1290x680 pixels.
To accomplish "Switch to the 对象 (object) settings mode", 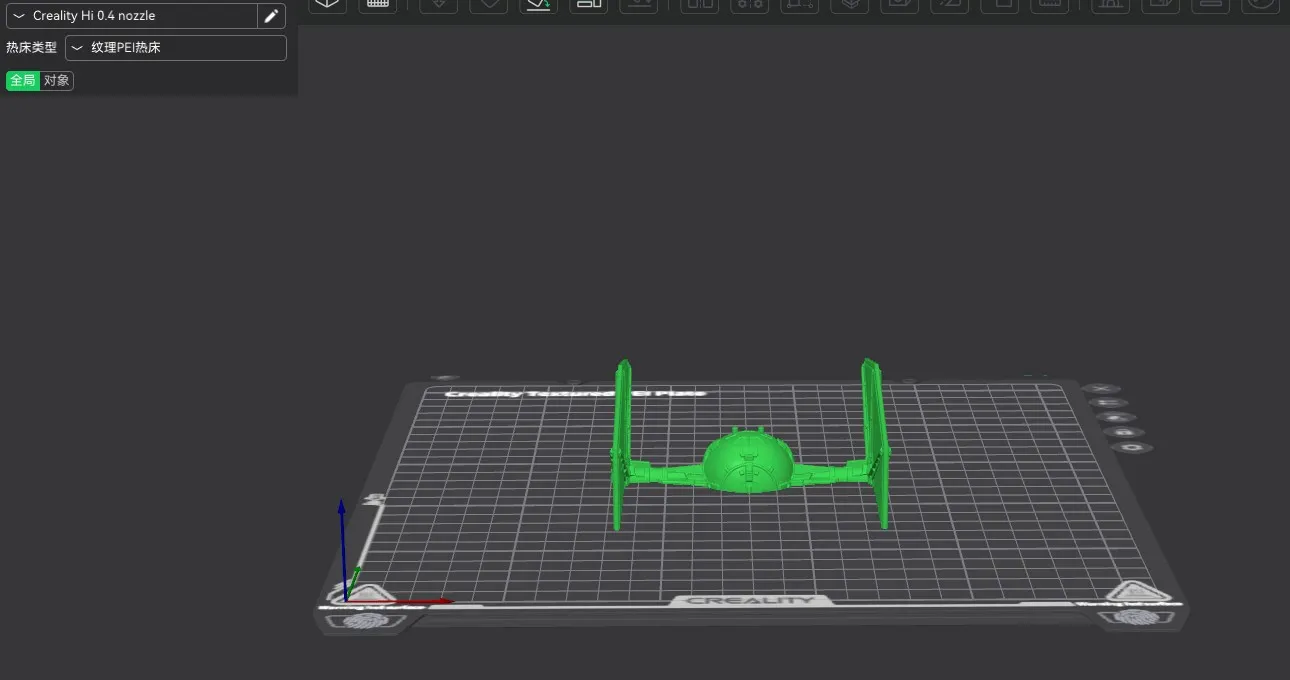I will tap(57, 81).
